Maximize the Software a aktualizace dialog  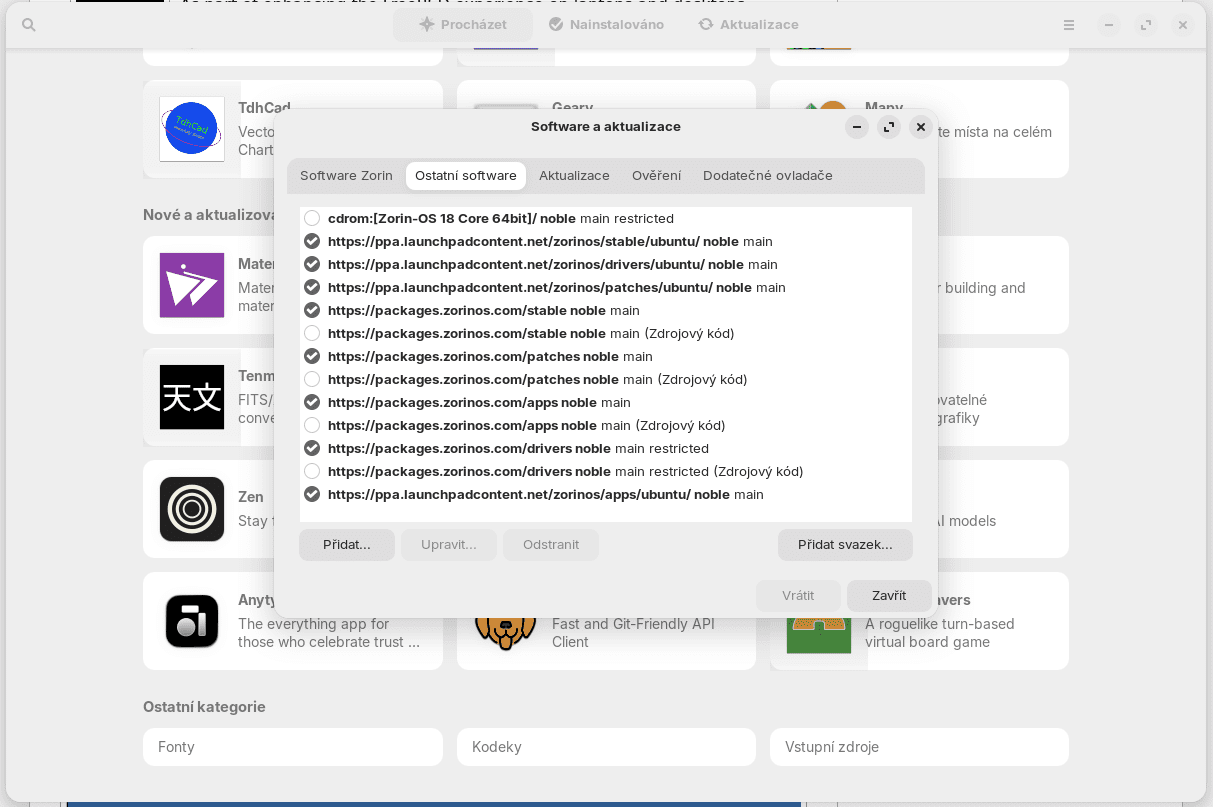[x=889, y=127]
